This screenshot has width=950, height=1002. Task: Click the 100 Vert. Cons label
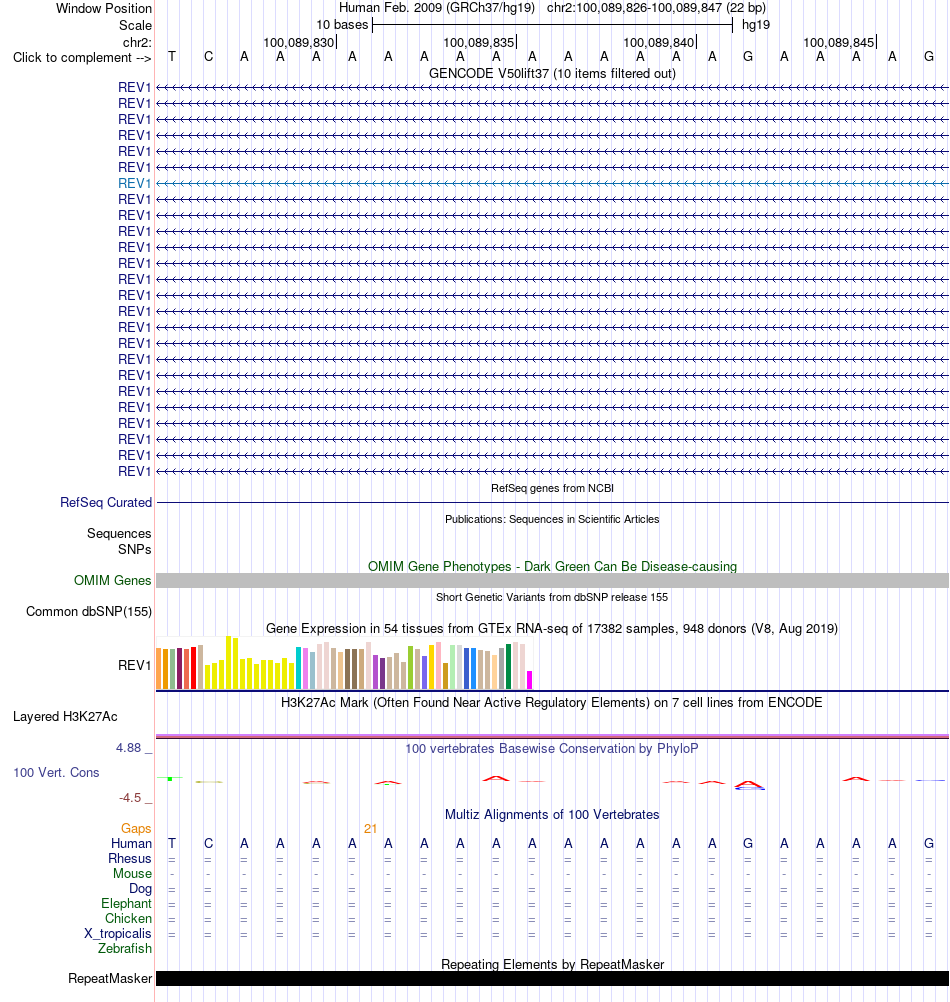coord(56,773)
